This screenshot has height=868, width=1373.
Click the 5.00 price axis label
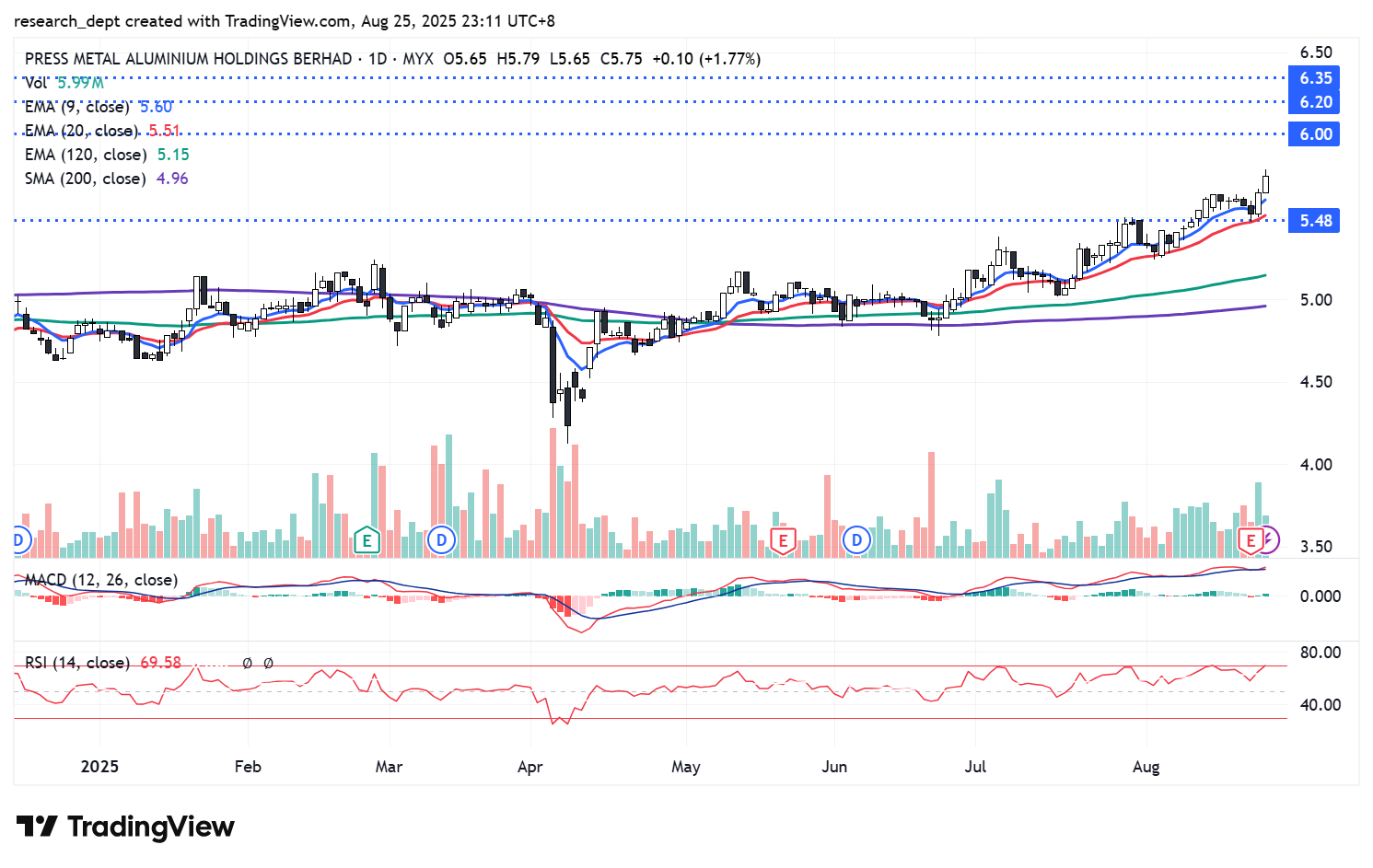1316,300
